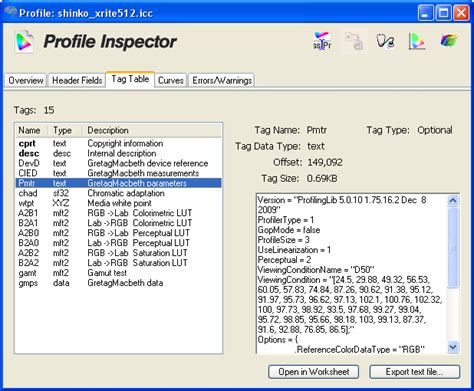
Task: Select the gamt Gamut test row
Action: coord(118,273)
